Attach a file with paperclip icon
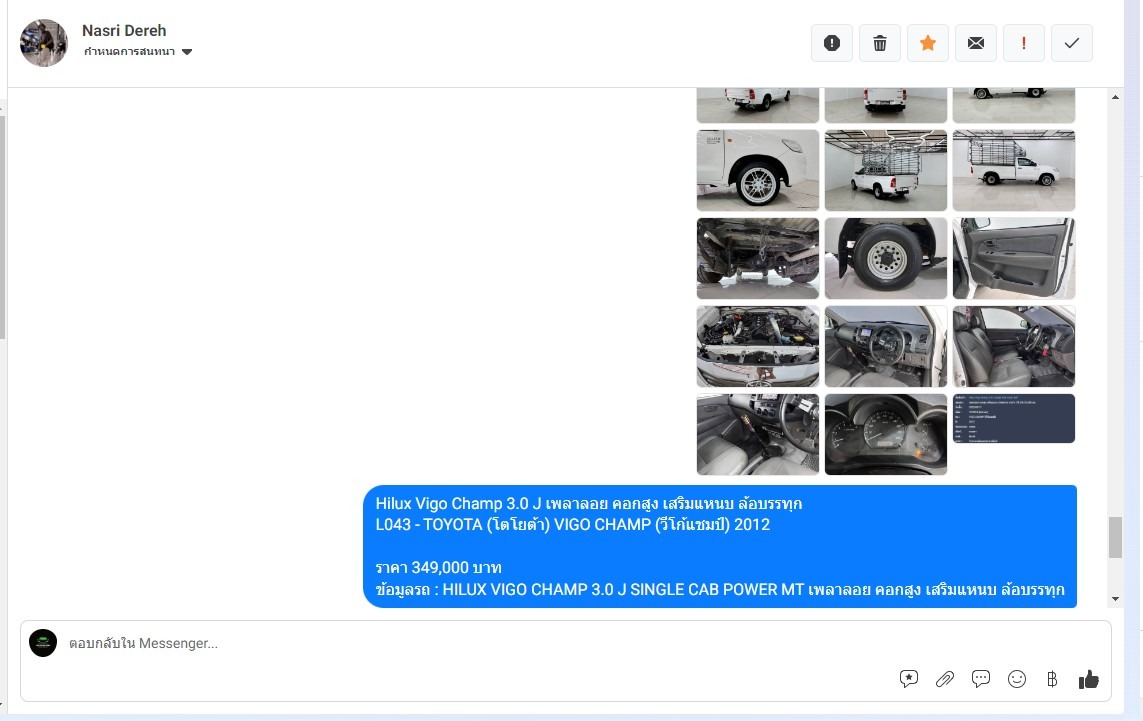This screenshot has height=721, width=1143. [945, 679]
